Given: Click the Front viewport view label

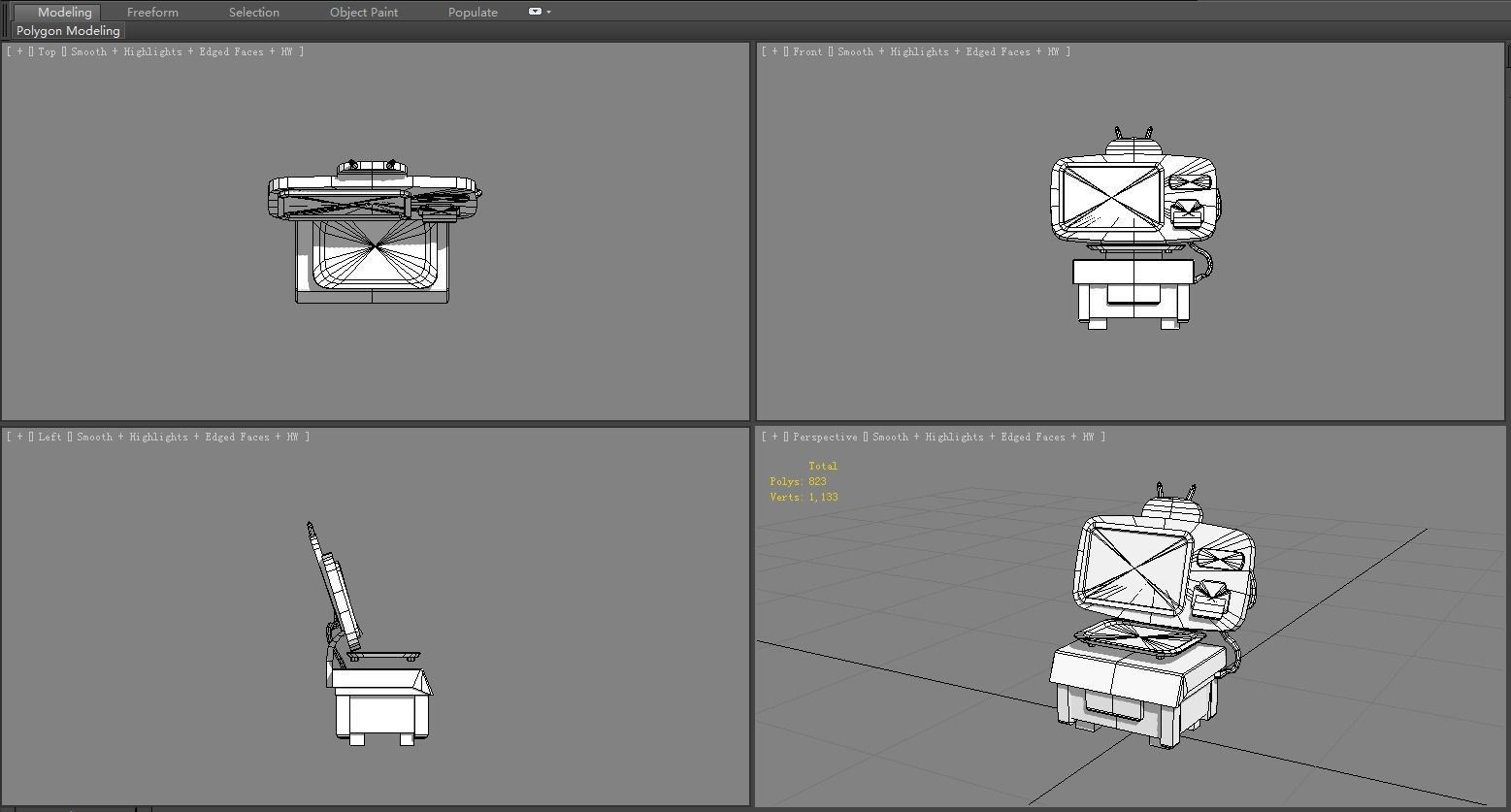Looking at the screenshot, I should point(807,51).
